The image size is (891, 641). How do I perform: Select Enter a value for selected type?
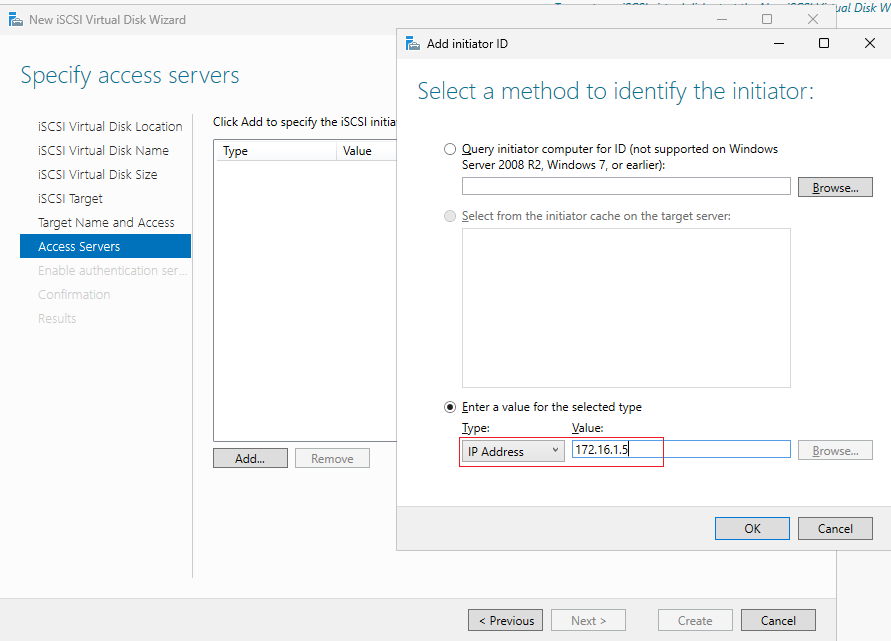[x=450, y=407]
